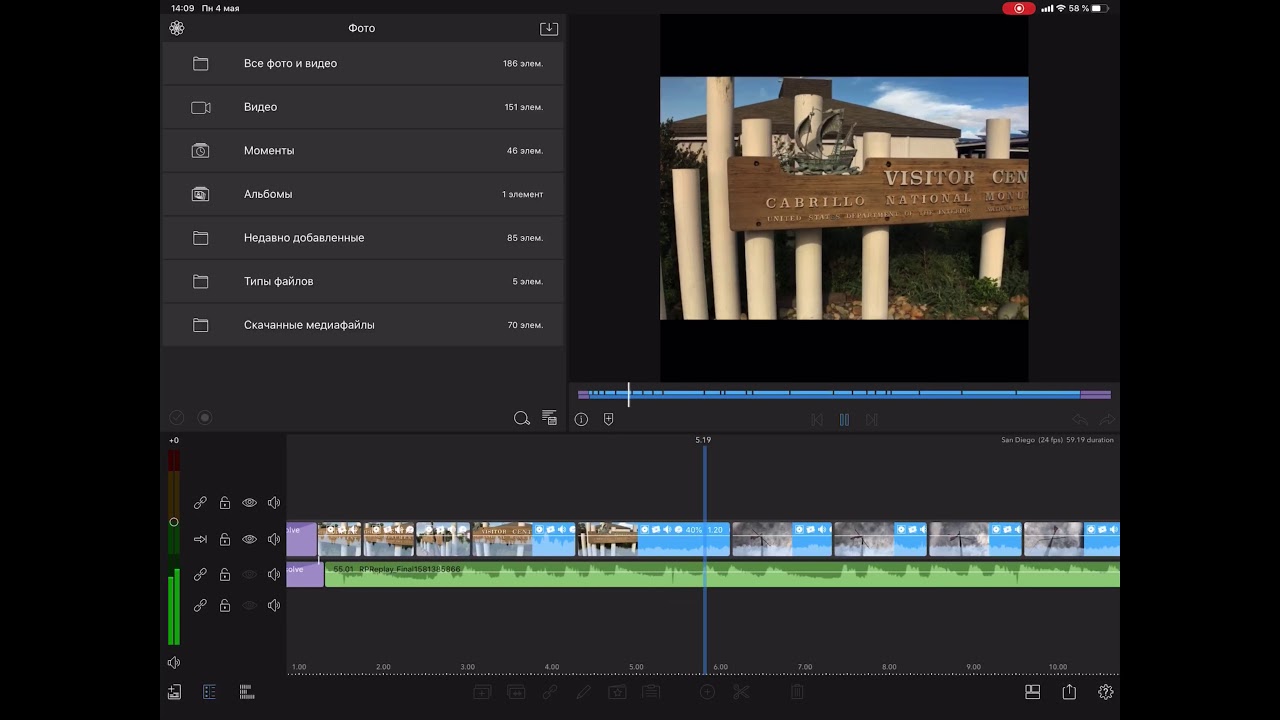Open the Альбомы category
Viewport: 1280px width, 720px height.
(363, 194)
